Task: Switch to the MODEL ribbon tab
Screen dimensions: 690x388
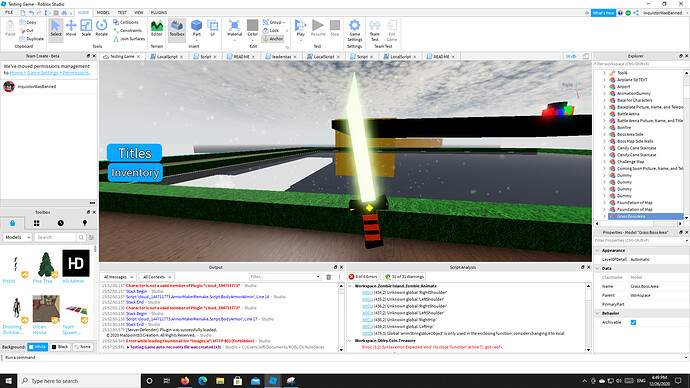Action: (x=103, y=13)
